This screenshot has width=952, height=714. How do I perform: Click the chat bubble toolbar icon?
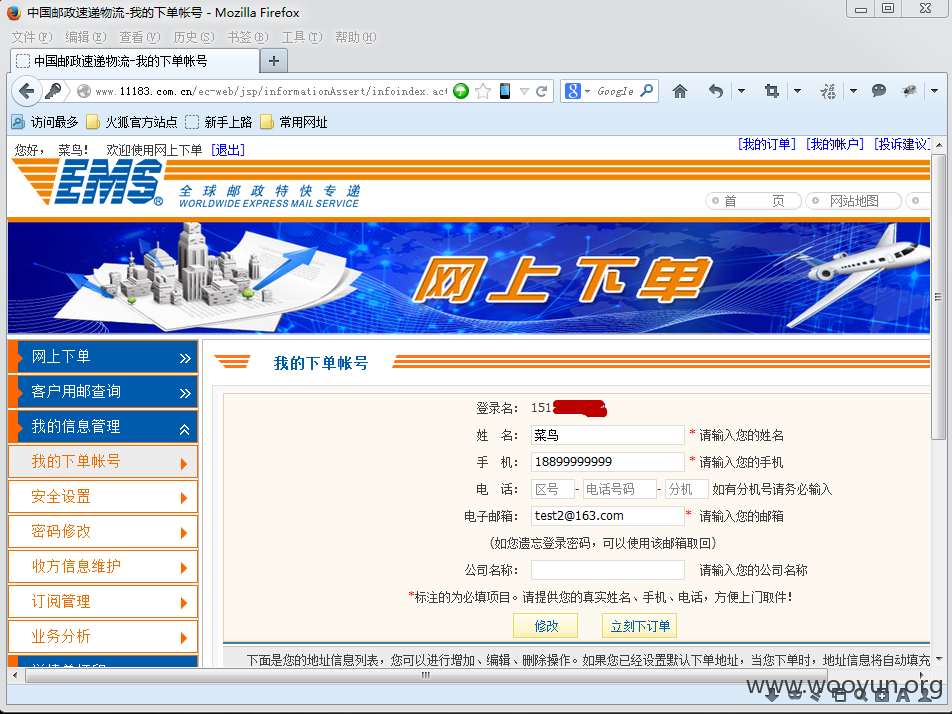[x=879, y=91]
